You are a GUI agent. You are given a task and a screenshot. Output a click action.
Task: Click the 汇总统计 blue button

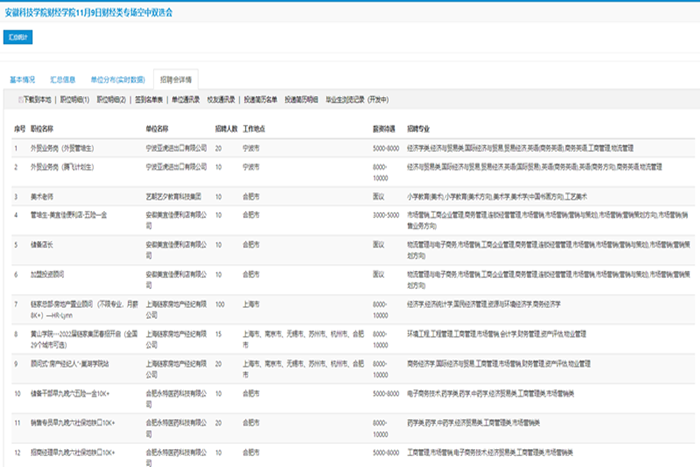[19, 37]
